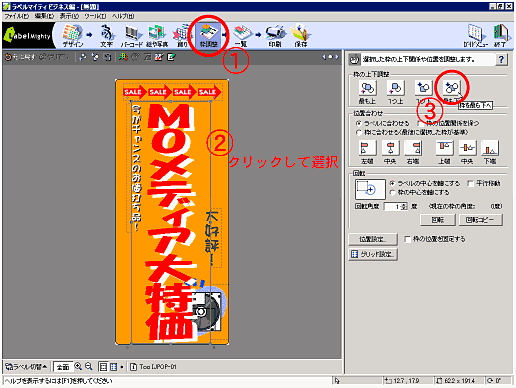516x388 pixels.
Task: Click the 回転 (Rotate) button
Action: (438, 220)
